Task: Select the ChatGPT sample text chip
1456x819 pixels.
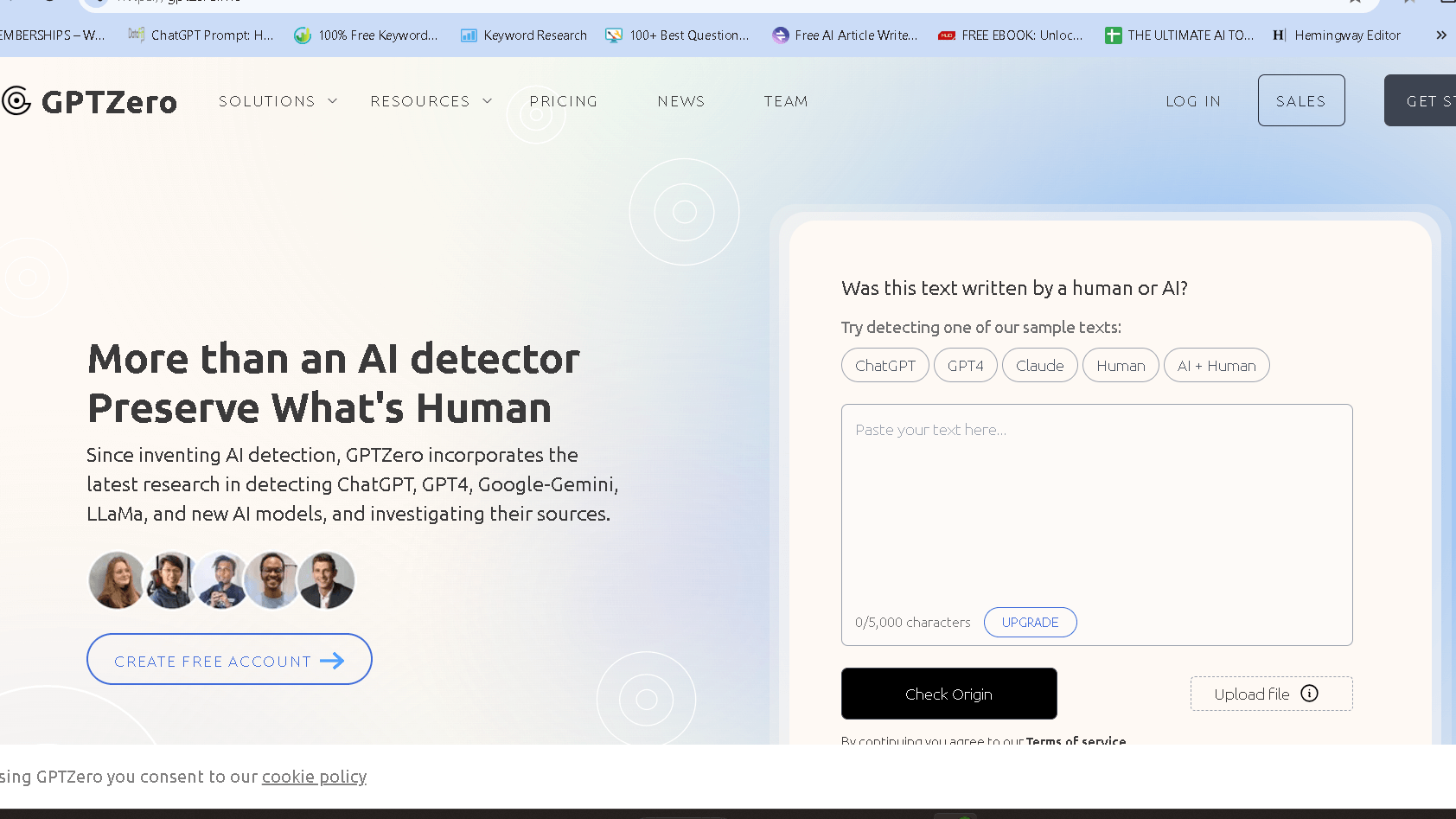Action: coord(884,366)
